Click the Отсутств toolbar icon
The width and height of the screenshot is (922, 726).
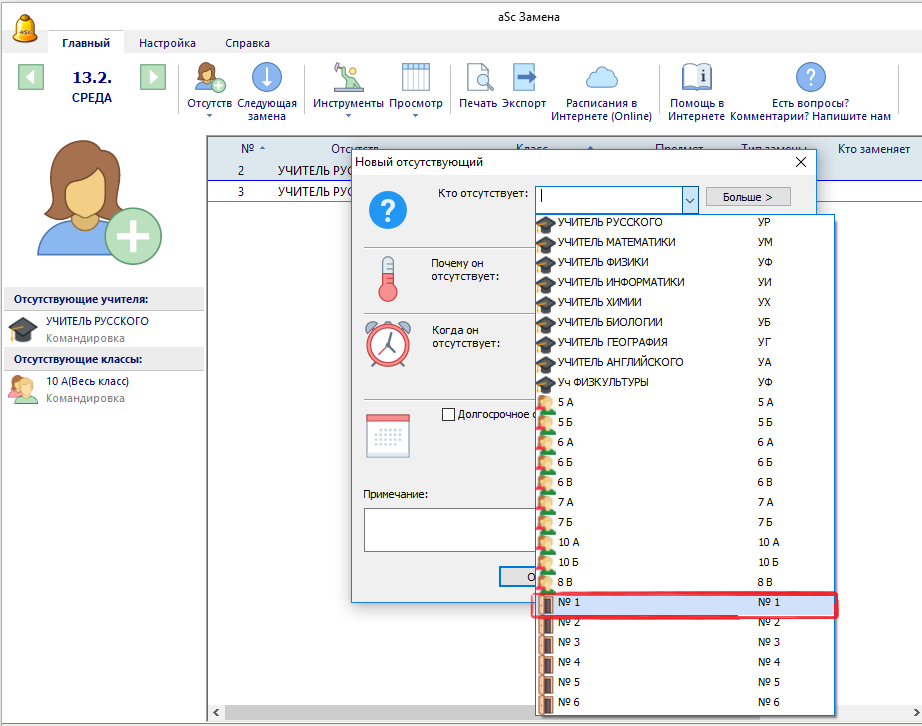tap(209, 78)
